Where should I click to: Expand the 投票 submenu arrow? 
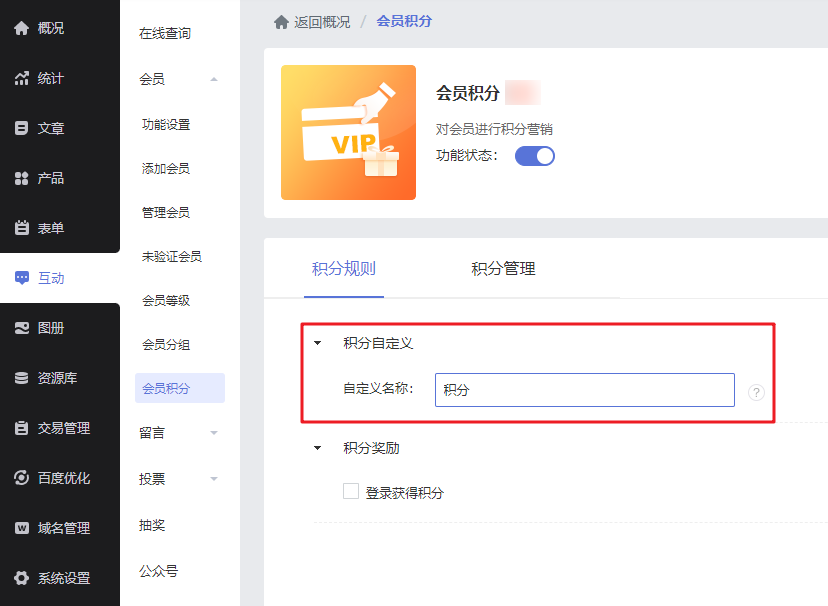[x=214, y=479]
